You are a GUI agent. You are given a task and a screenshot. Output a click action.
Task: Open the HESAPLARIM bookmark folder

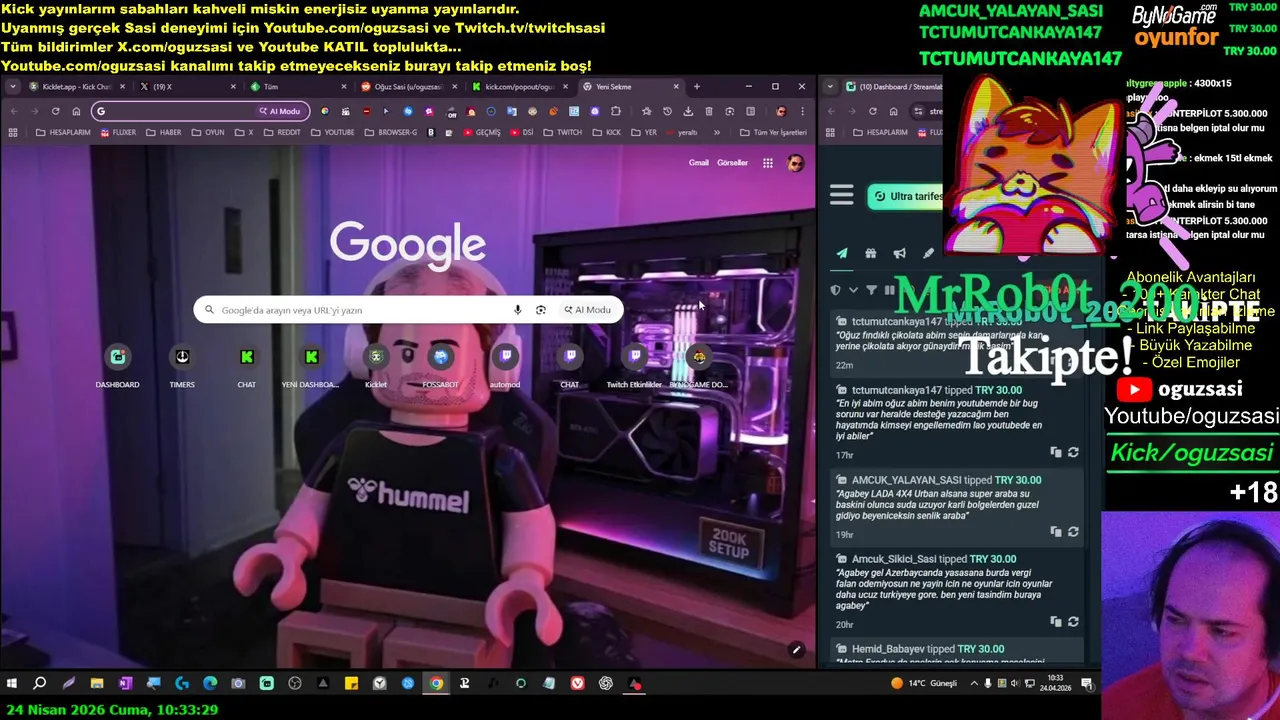[63, 132]
